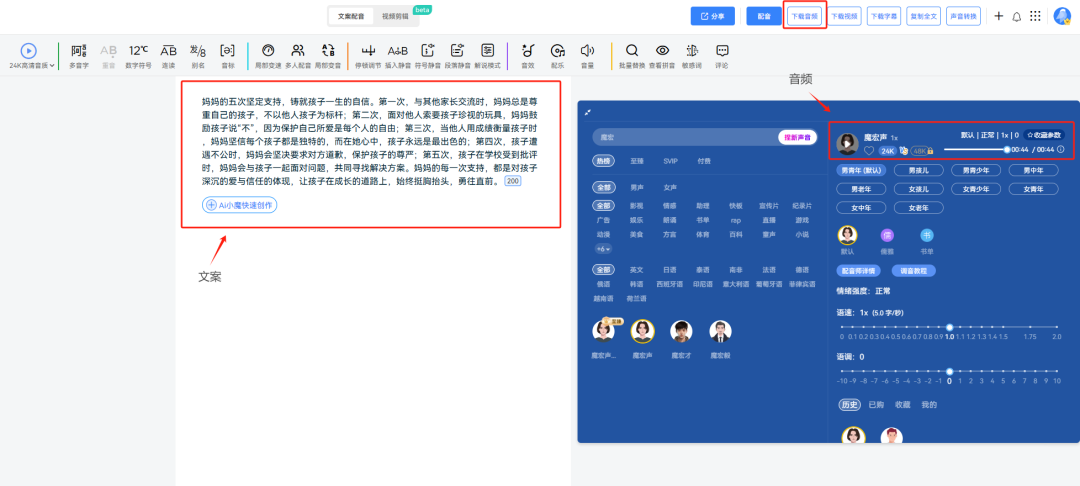Open the 至臻 voice tab

(x=637, y=161)
